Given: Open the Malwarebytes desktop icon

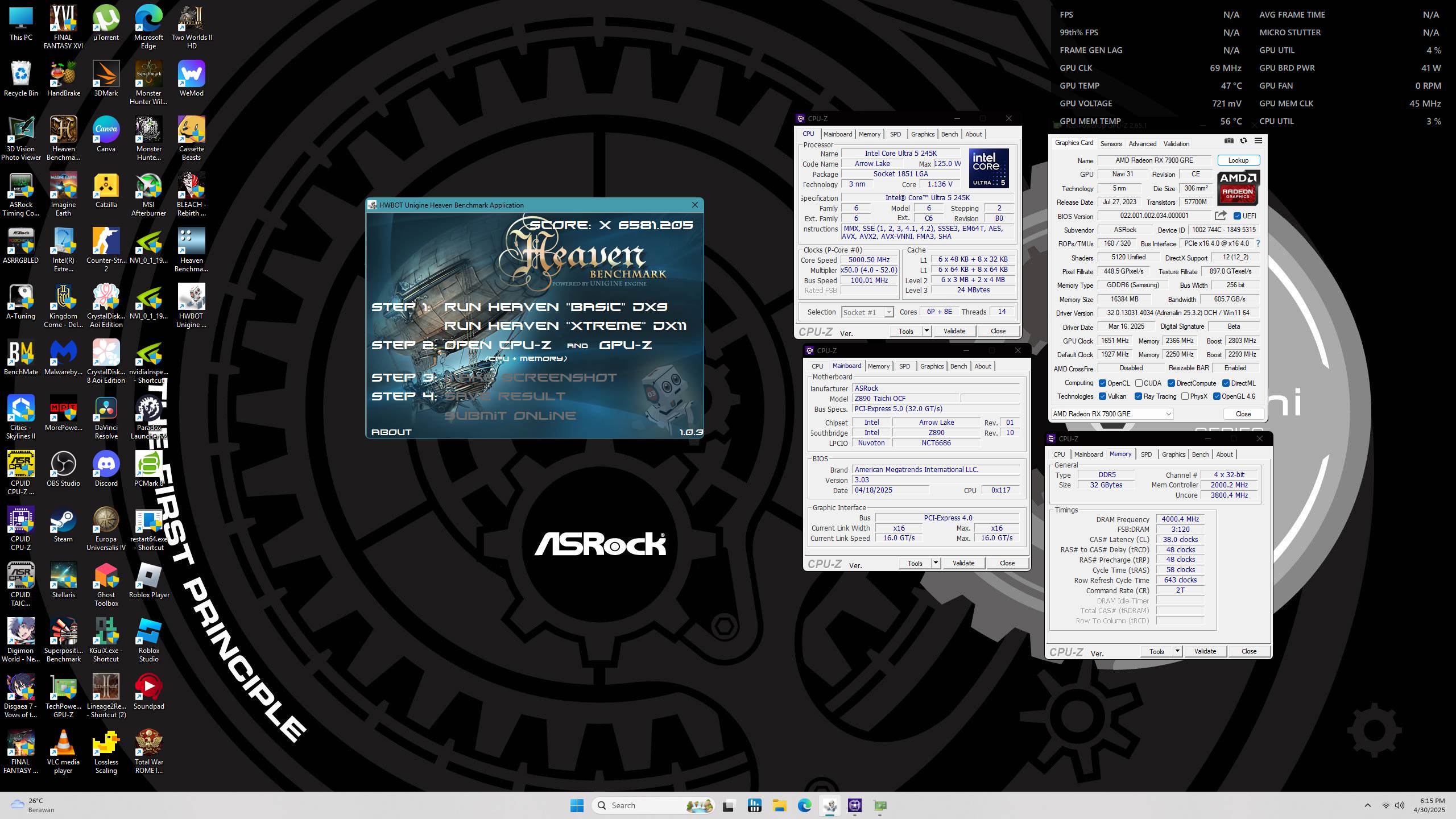Looking at the screenshot, I should [63, 358].
